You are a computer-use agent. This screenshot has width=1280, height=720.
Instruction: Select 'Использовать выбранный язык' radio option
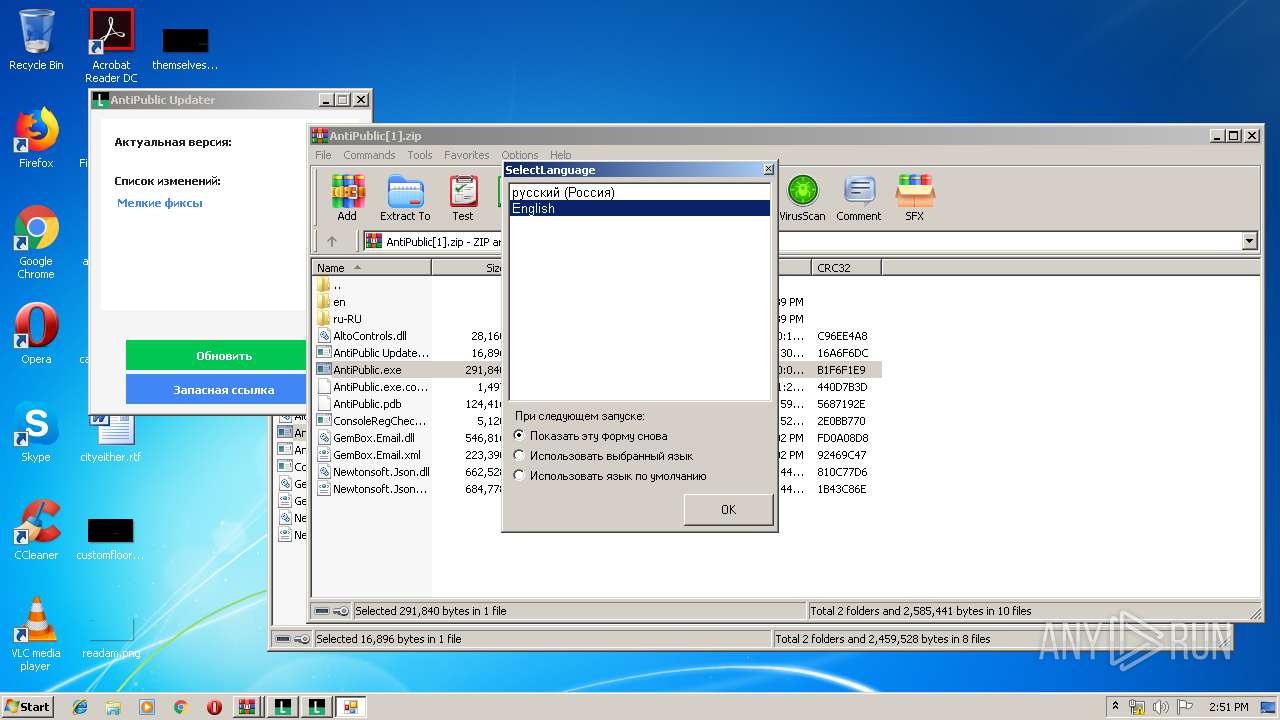click(x=603, y=456)
